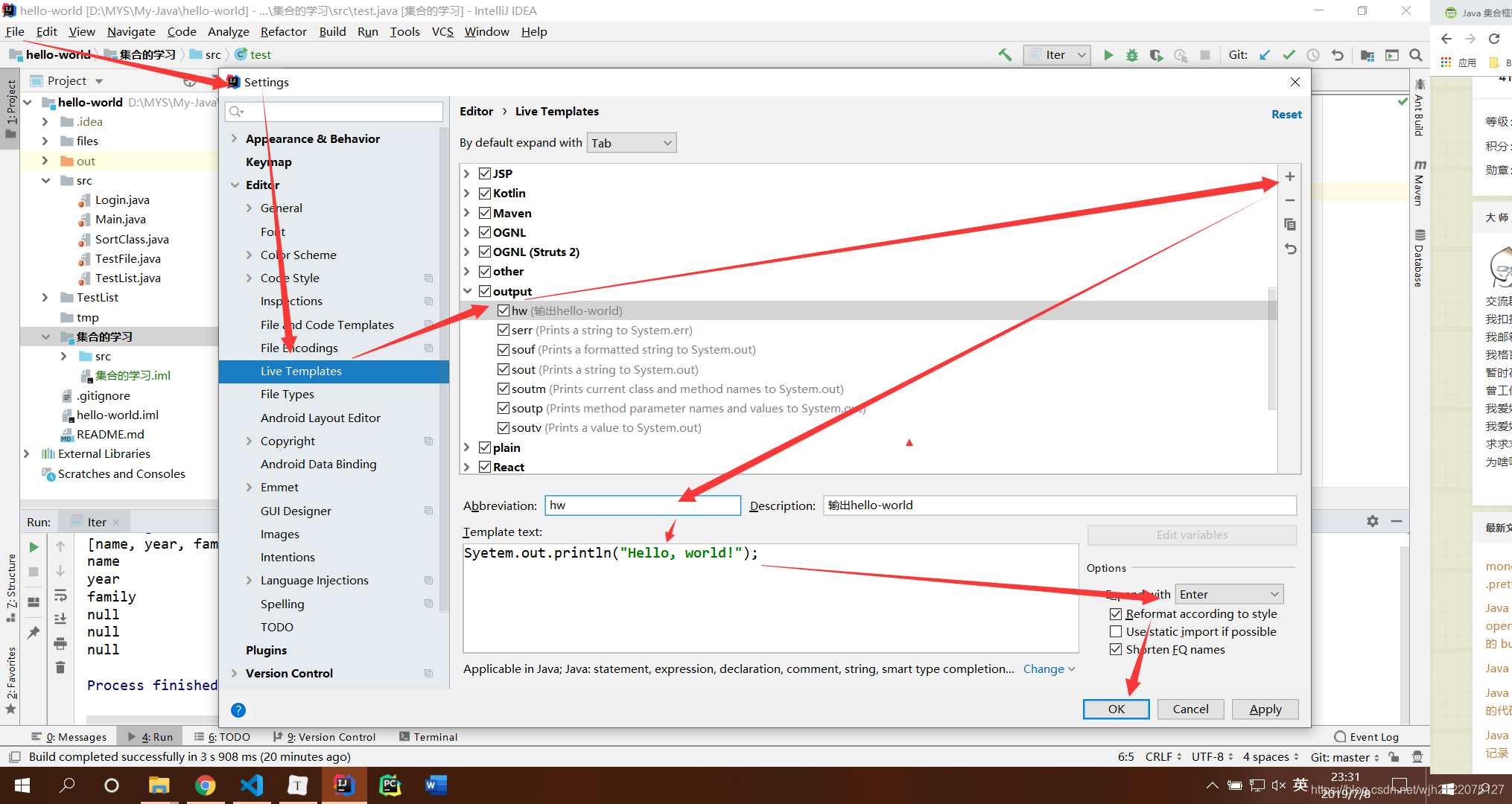Click the Windows Start button
The width and height of the screenshot is (1512, 804).
point(22,785)
